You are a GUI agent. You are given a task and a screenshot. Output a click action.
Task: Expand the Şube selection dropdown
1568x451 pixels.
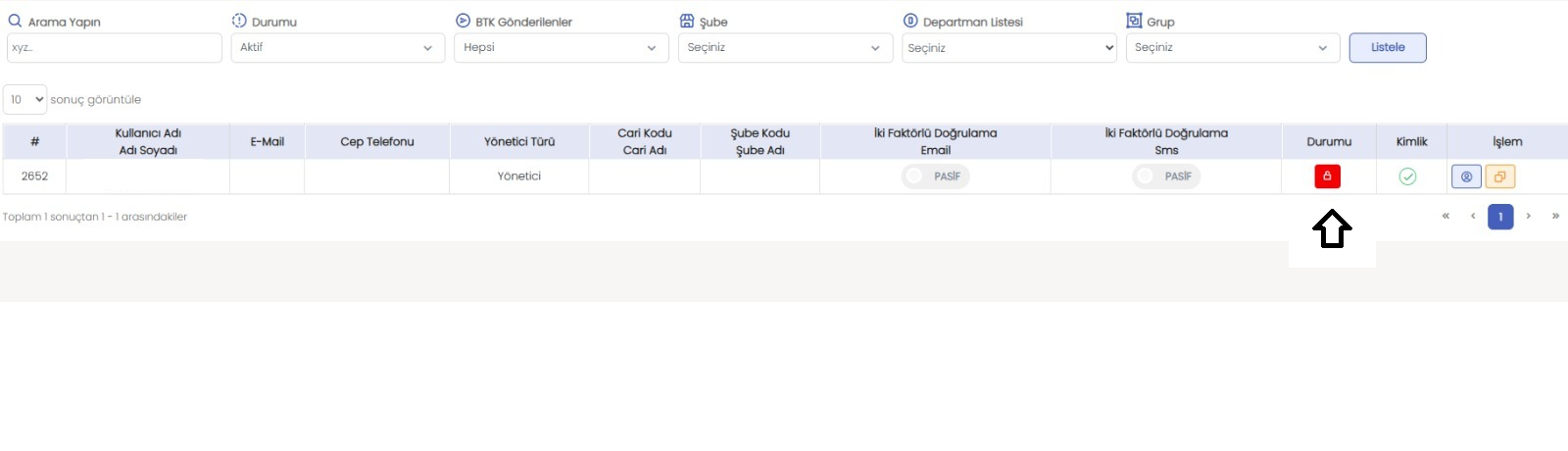click(x=784, y=48)
